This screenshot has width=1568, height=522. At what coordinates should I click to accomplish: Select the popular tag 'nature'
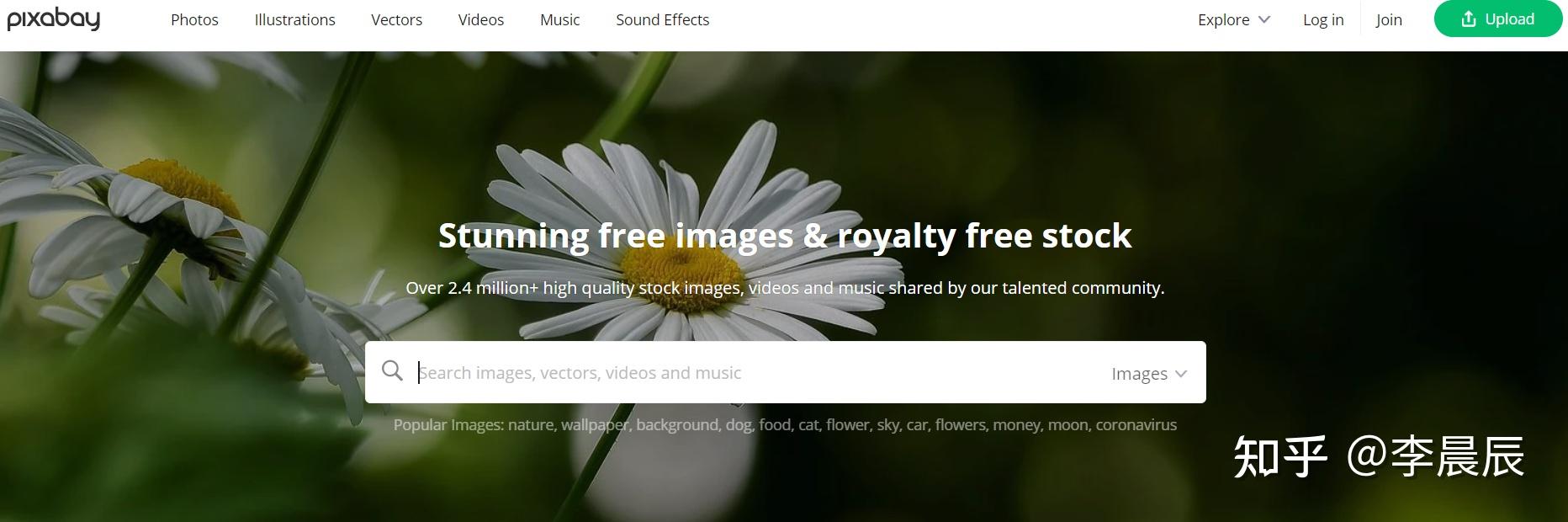[531, 425]
